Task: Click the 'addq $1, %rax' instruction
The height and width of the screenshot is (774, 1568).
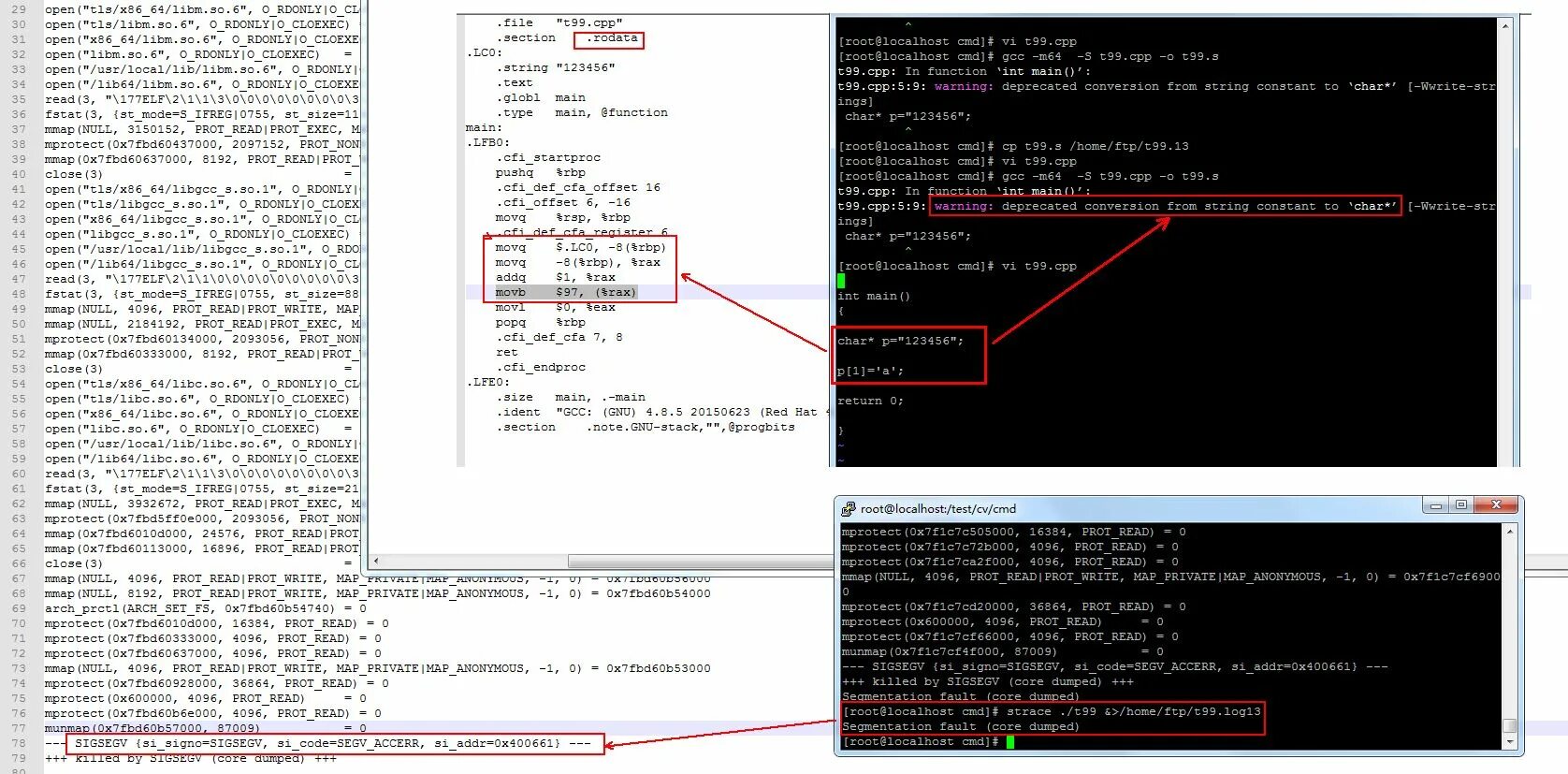Action: 556,277
